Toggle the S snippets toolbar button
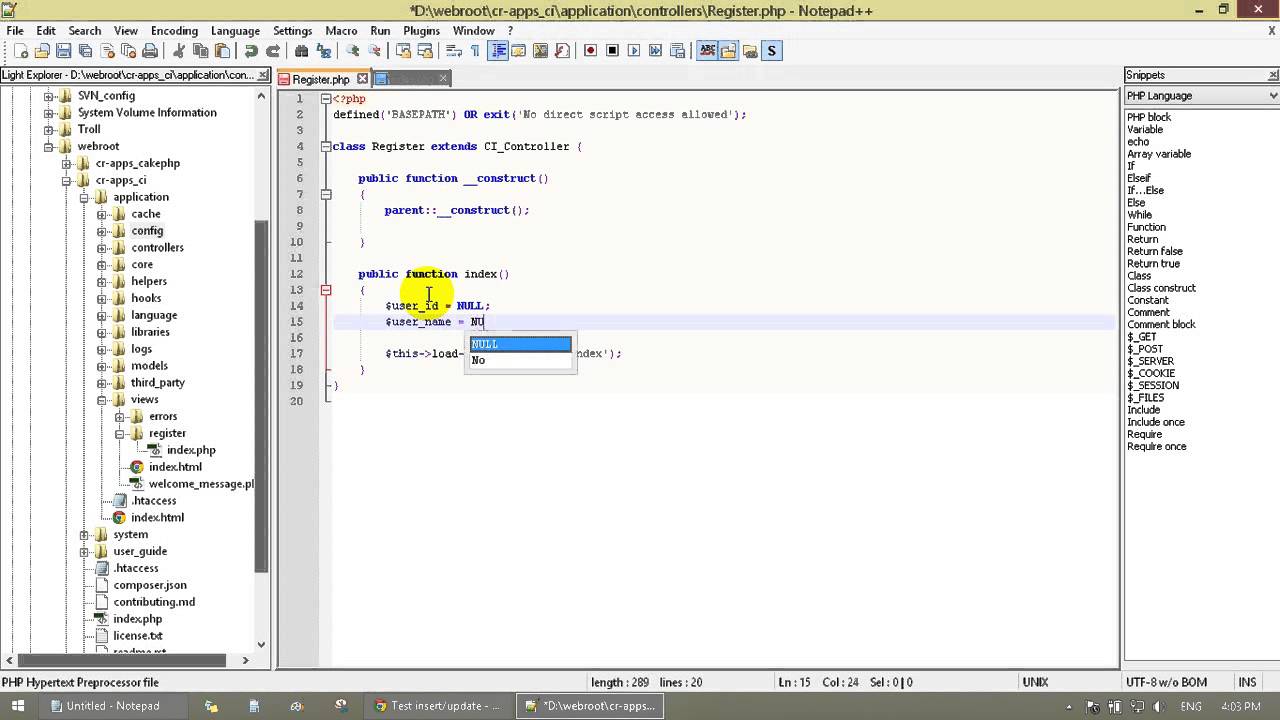Image resolution: width=1280 pixels, height=720 pixels. pos(771,51)
